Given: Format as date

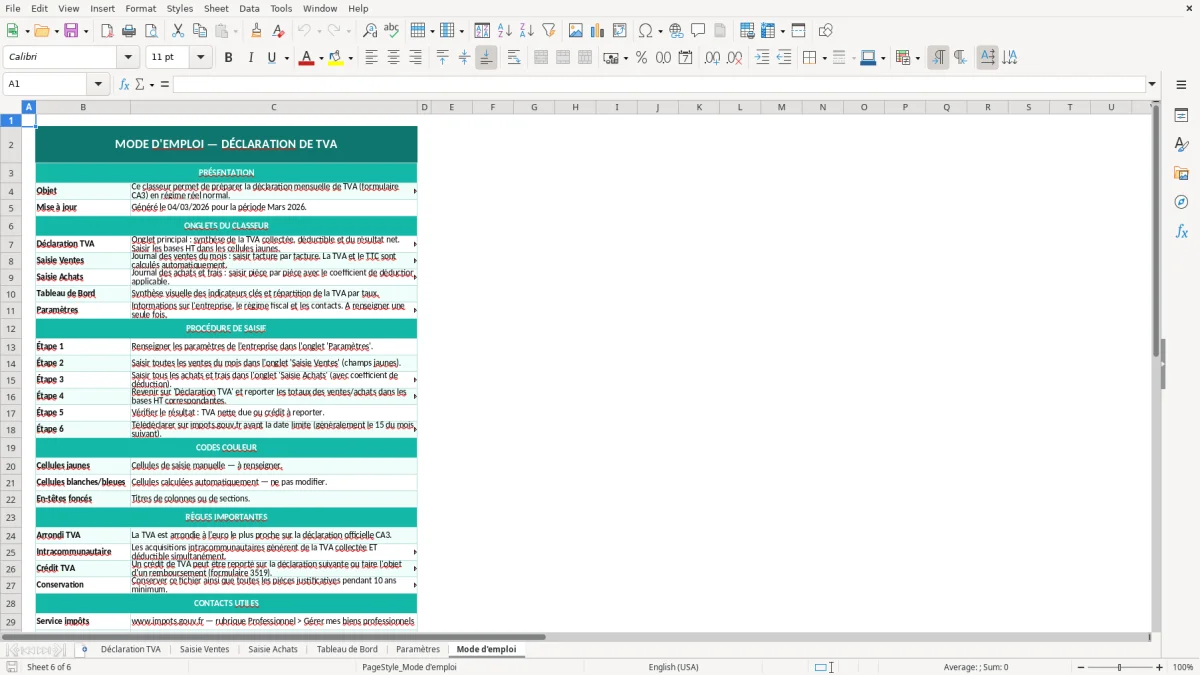Looking at the screenshot, I should coord(685,58).
